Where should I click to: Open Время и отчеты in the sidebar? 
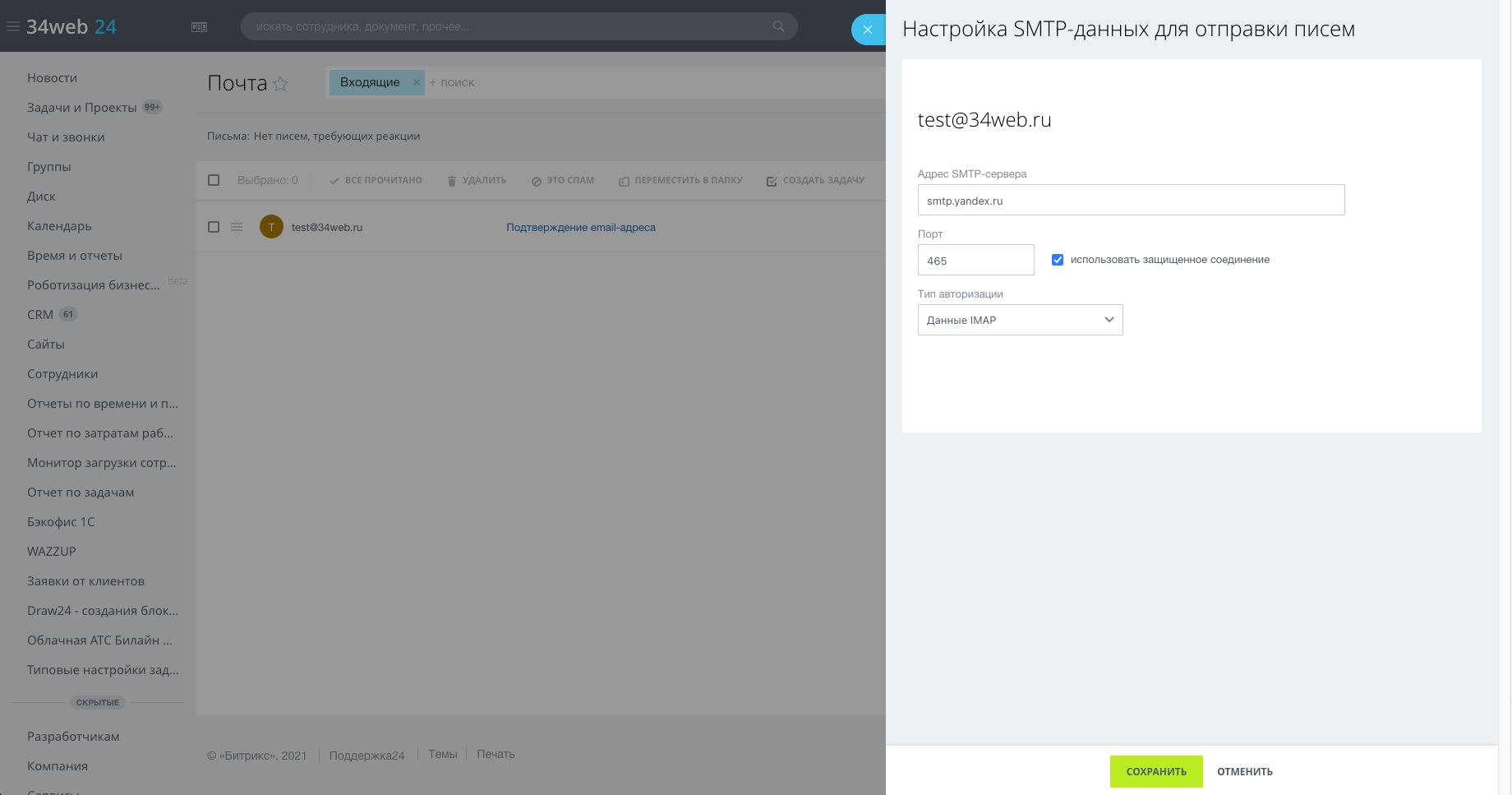click(x=75, y=256)
